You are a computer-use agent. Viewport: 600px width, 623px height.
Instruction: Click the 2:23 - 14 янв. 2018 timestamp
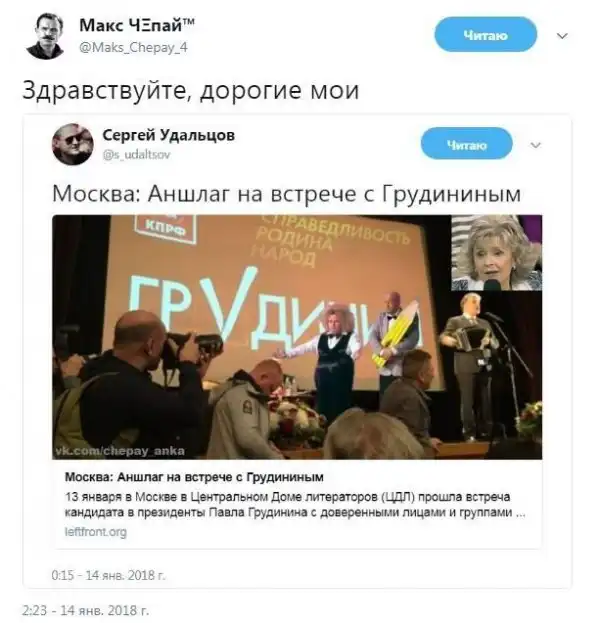(x=85, y=610)
